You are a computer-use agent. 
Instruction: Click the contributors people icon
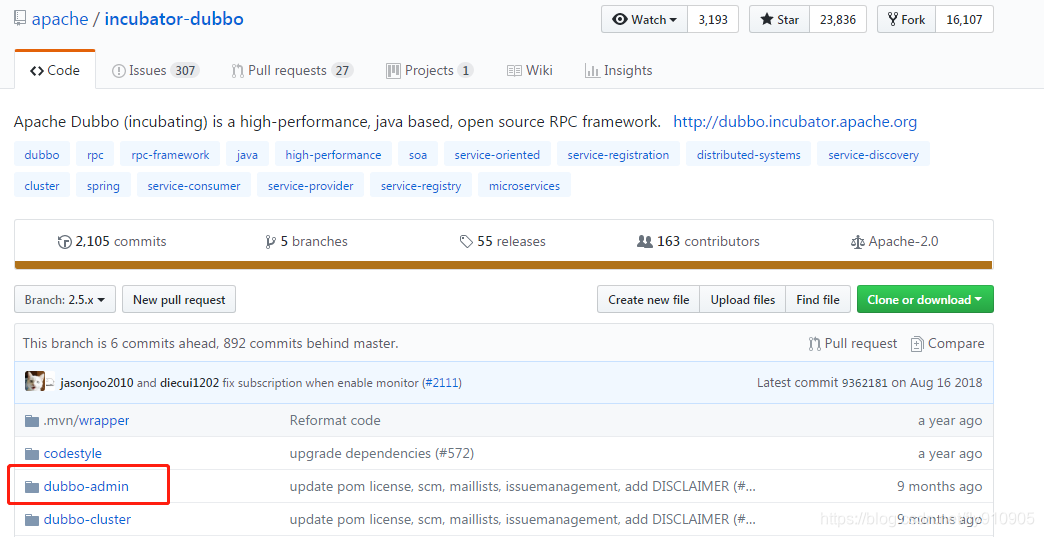(x=645, y=242)
